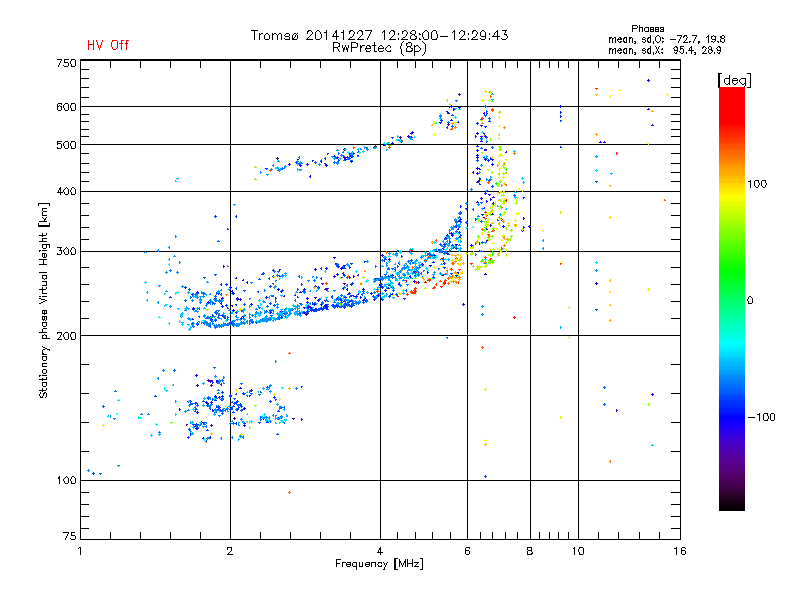The image size is (800, 600).
Task: Click the Stationary phase Virtual Height axis label
Action: coord(44,300)
